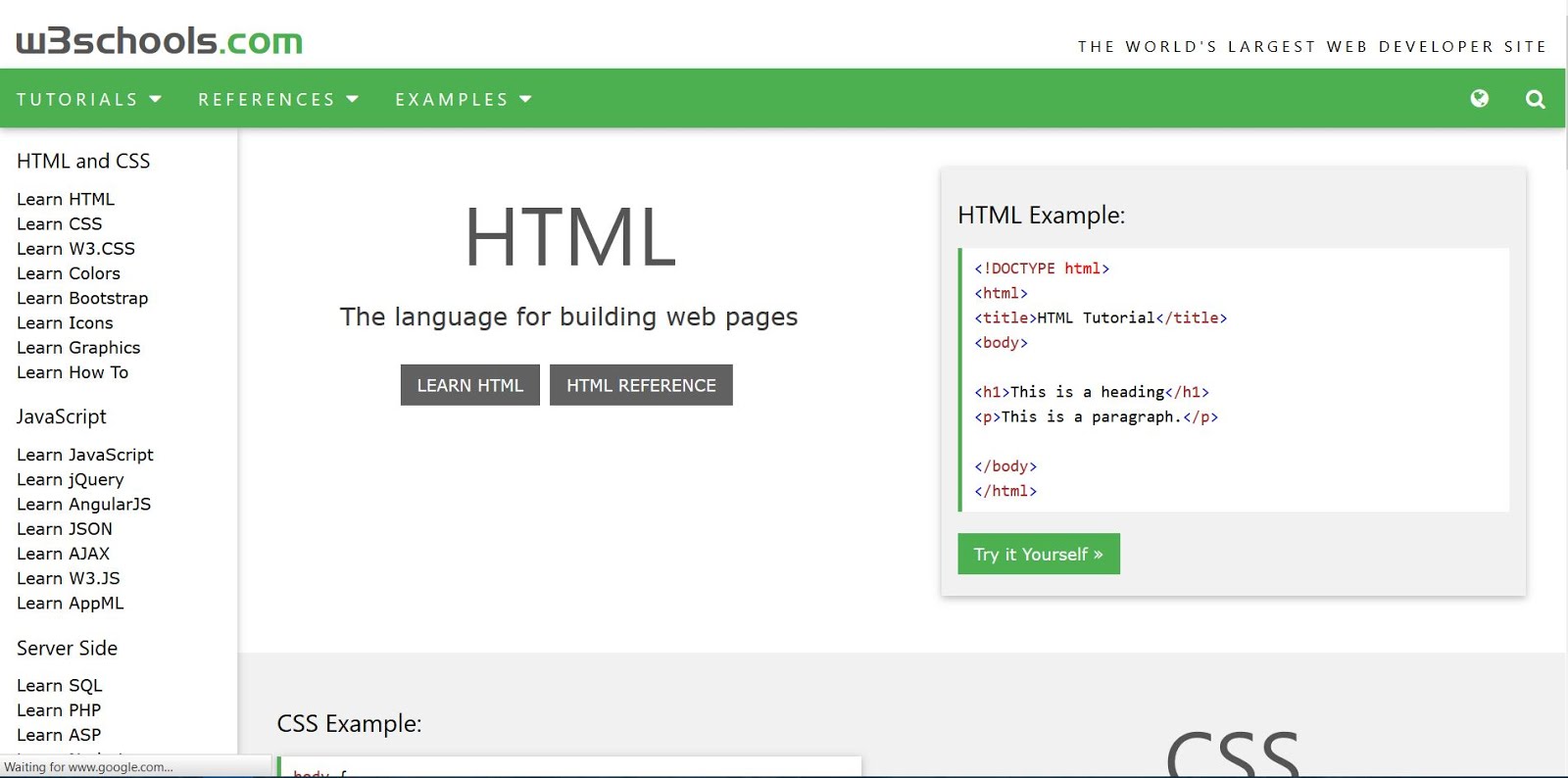Viewport: 1568px width, 778px height.
Task: Open Learn Colors sidebar link
Action: click(x=69, y=273)
